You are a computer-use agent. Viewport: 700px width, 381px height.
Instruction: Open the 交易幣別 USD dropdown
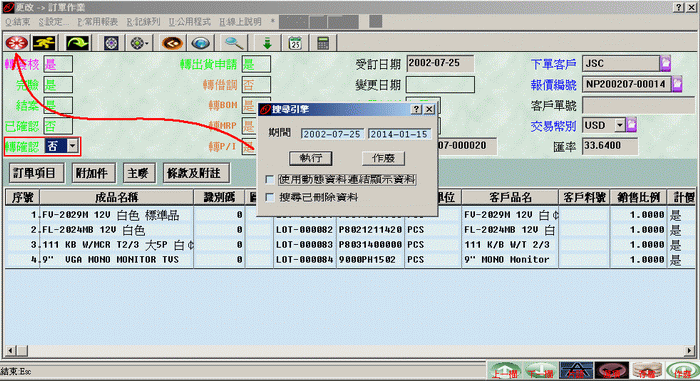click(620, 125)
